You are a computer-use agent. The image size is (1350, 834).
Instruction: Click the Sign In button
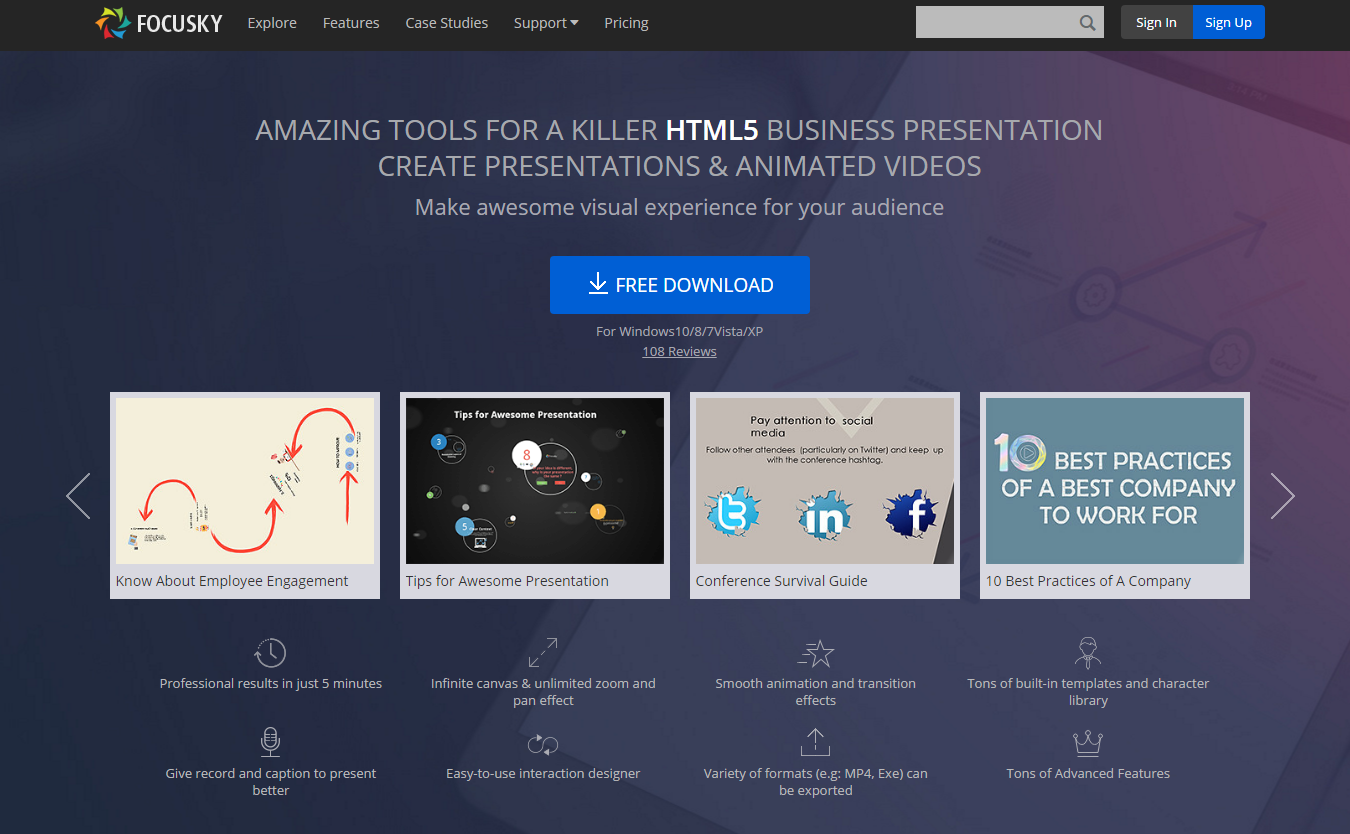point(1156,22)
